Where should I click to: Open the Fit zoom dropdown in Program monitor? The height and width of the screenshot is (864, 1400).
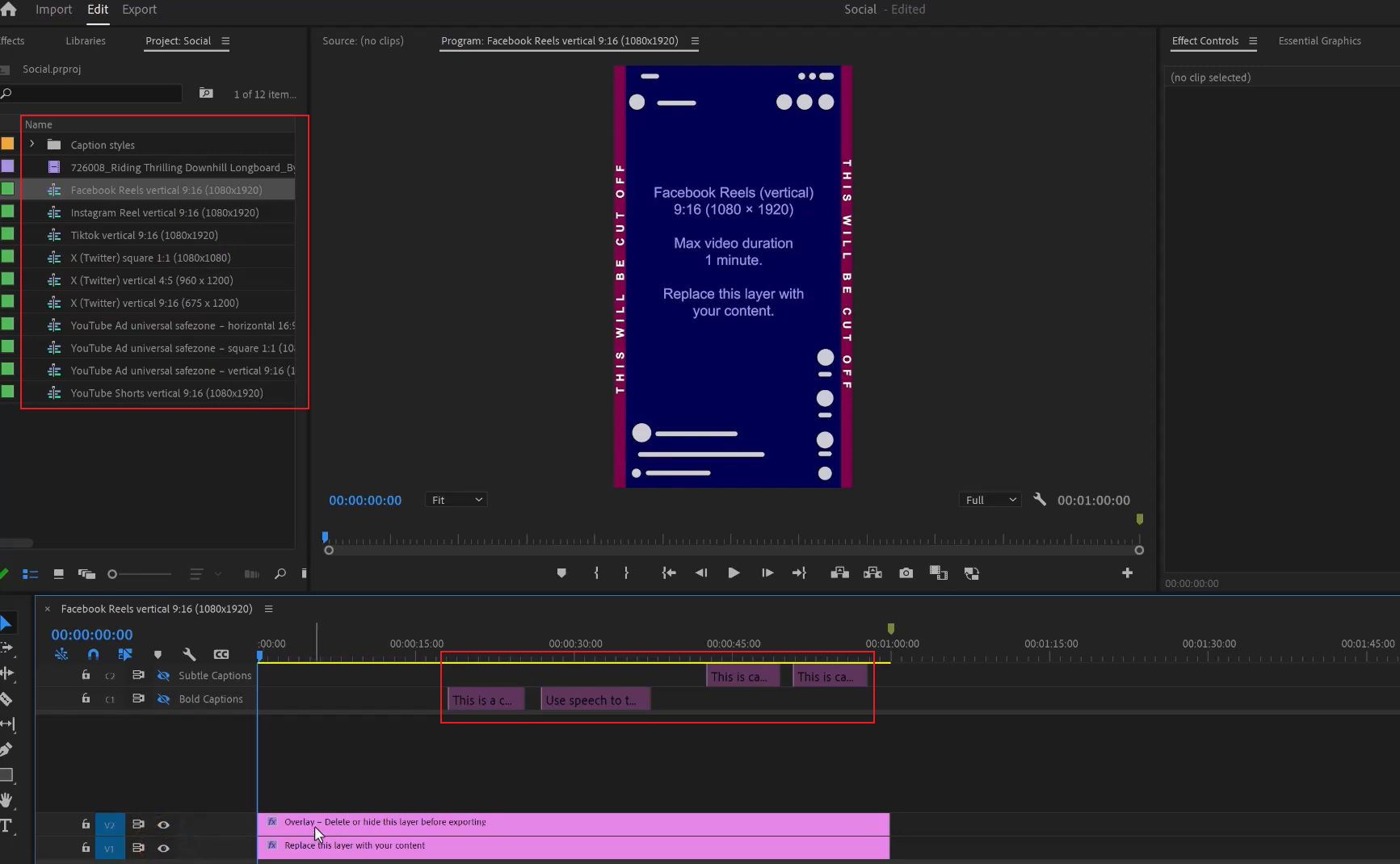(455, 499)
